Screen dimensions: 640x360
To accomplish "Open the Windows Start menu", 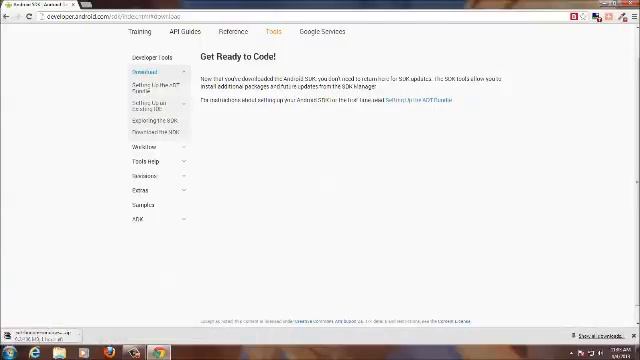I will tap(9, 352).
